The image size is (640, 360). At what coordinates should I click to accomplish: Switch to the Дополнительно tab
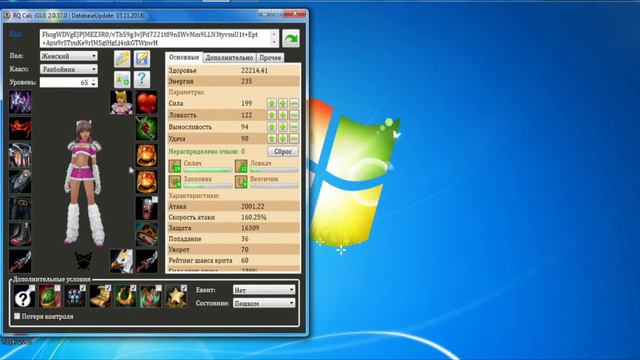[229, 58]
